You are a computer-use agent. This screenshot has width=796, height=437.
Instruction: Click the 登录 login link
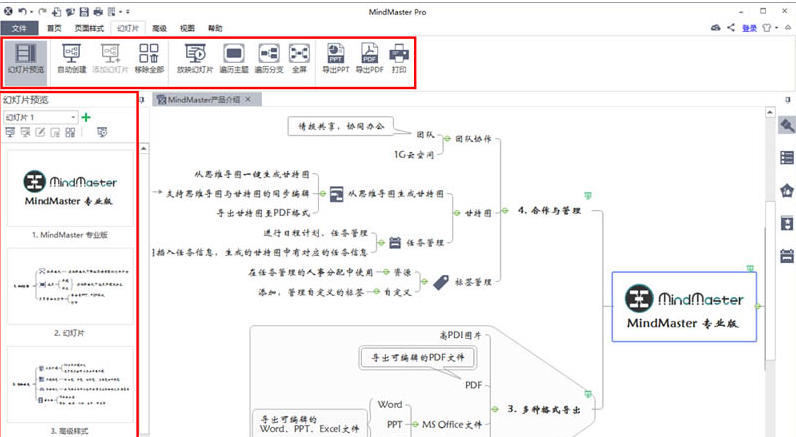click(749, 28)
